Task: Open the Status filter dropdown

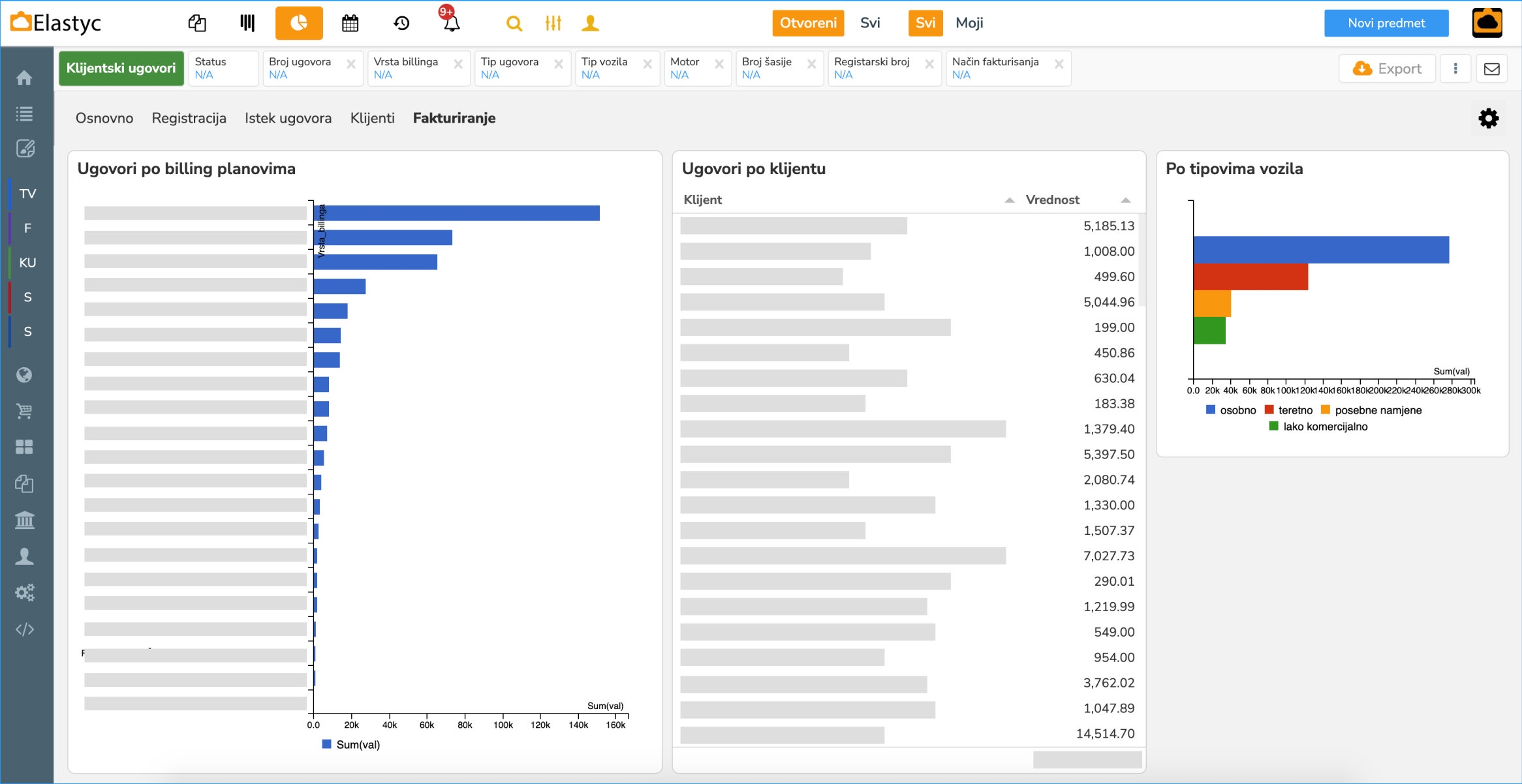Action: [x=223, y=68]
